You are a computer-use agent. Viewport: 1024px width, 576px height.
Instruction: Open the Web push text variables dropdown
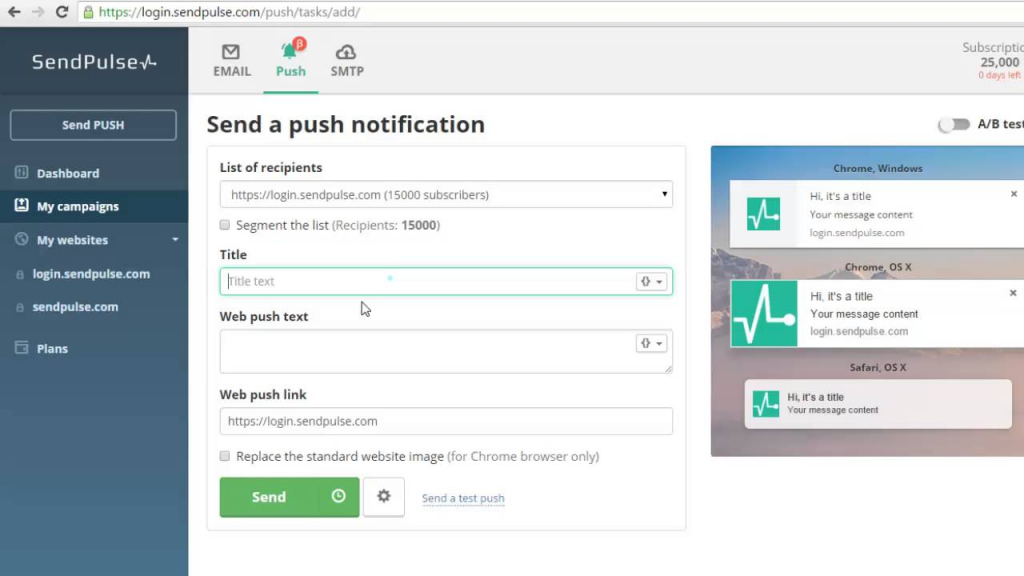click(651, 344)
